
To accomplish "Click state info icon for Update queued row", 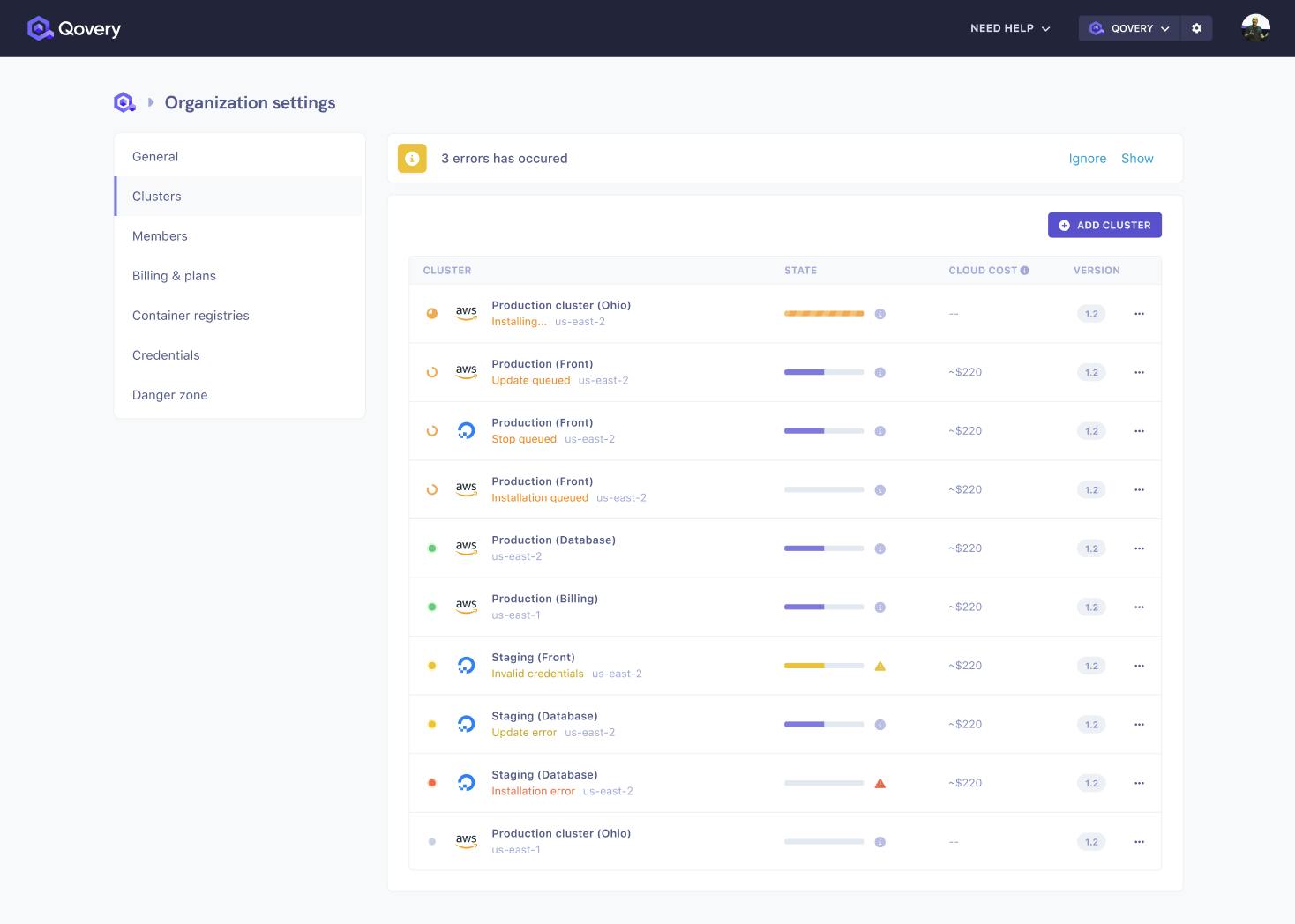I will click(880, 372).
